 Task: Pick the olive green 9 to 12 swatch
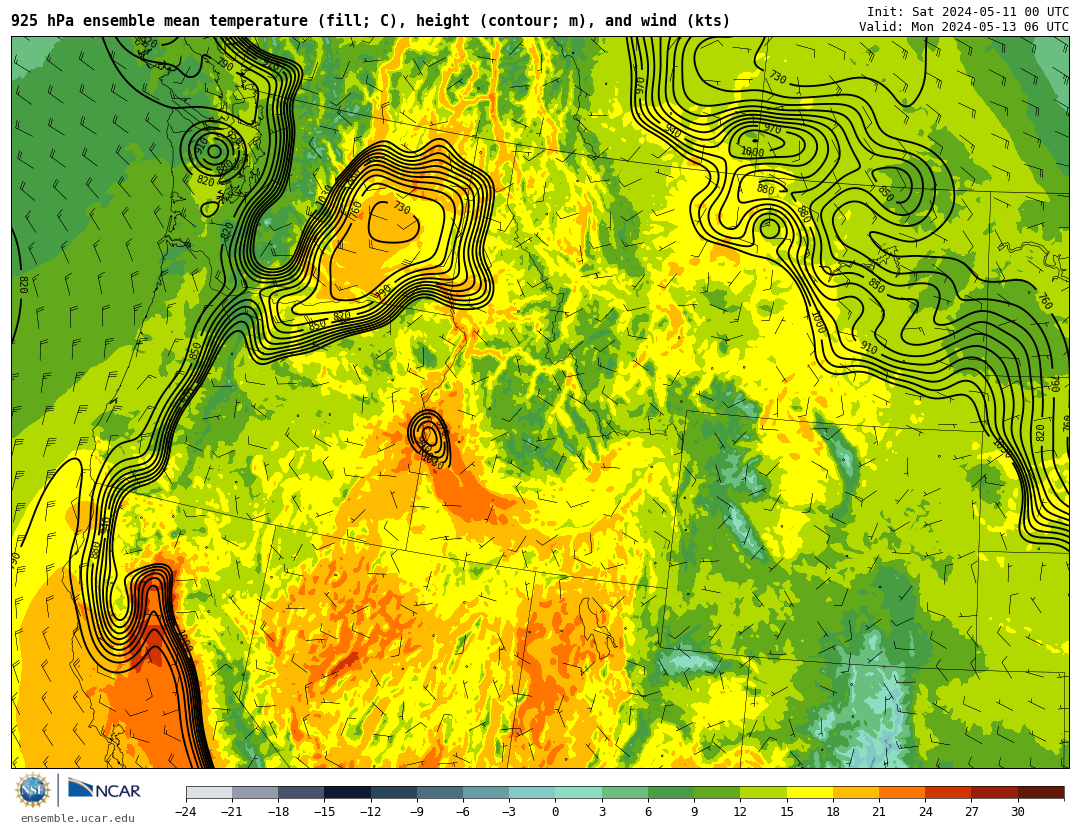717,792
